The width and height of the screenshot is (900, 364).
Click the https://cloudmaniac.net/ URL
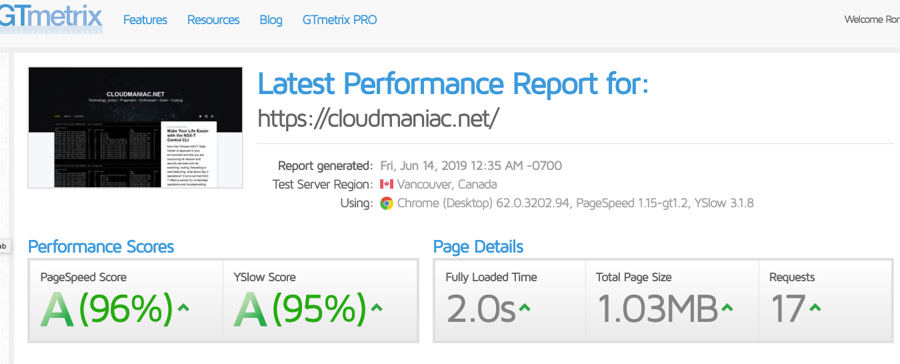tap(378, 118)
